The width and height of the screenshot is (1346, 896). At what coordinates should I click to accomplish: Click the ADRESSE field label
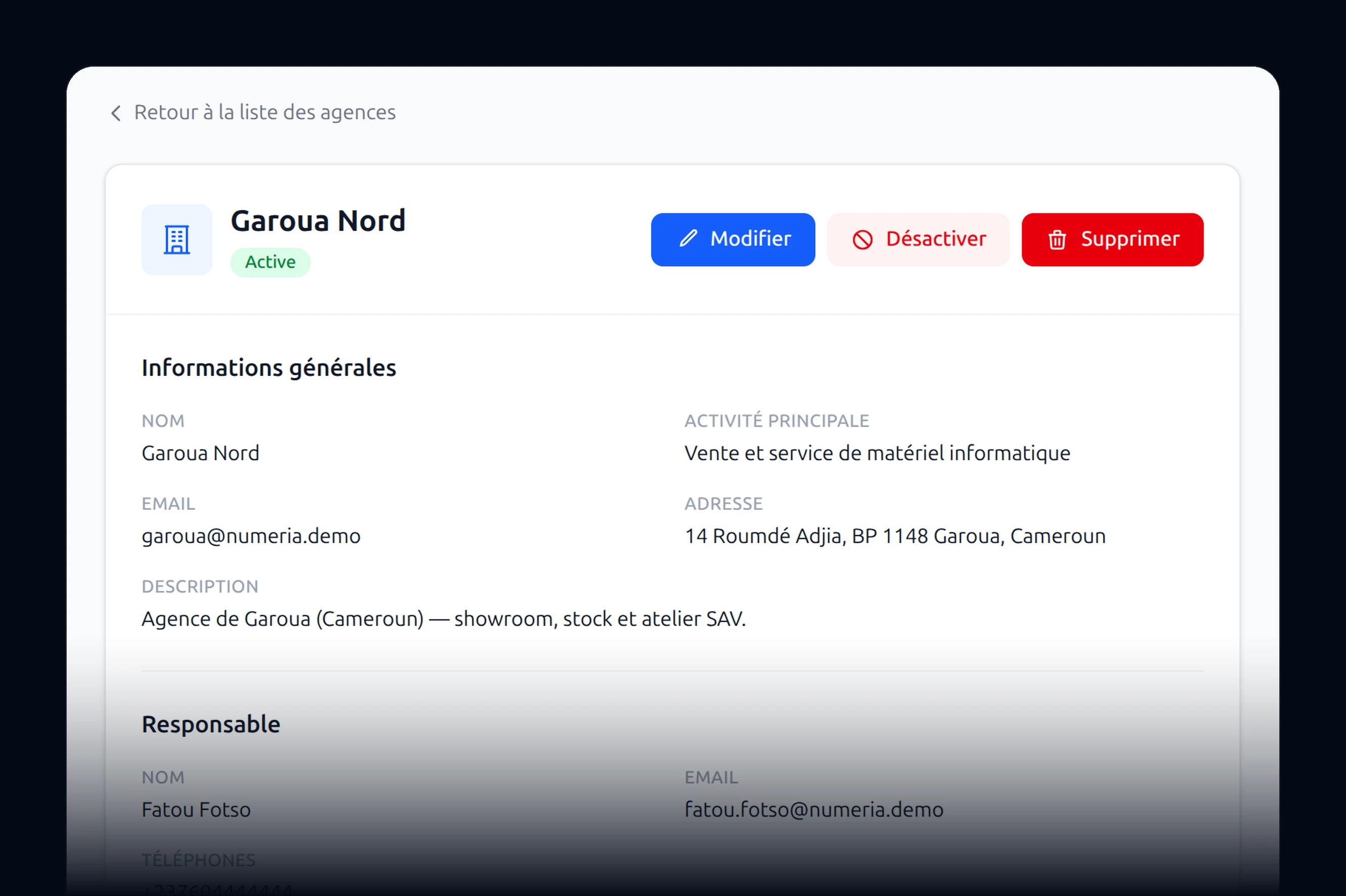724,504
